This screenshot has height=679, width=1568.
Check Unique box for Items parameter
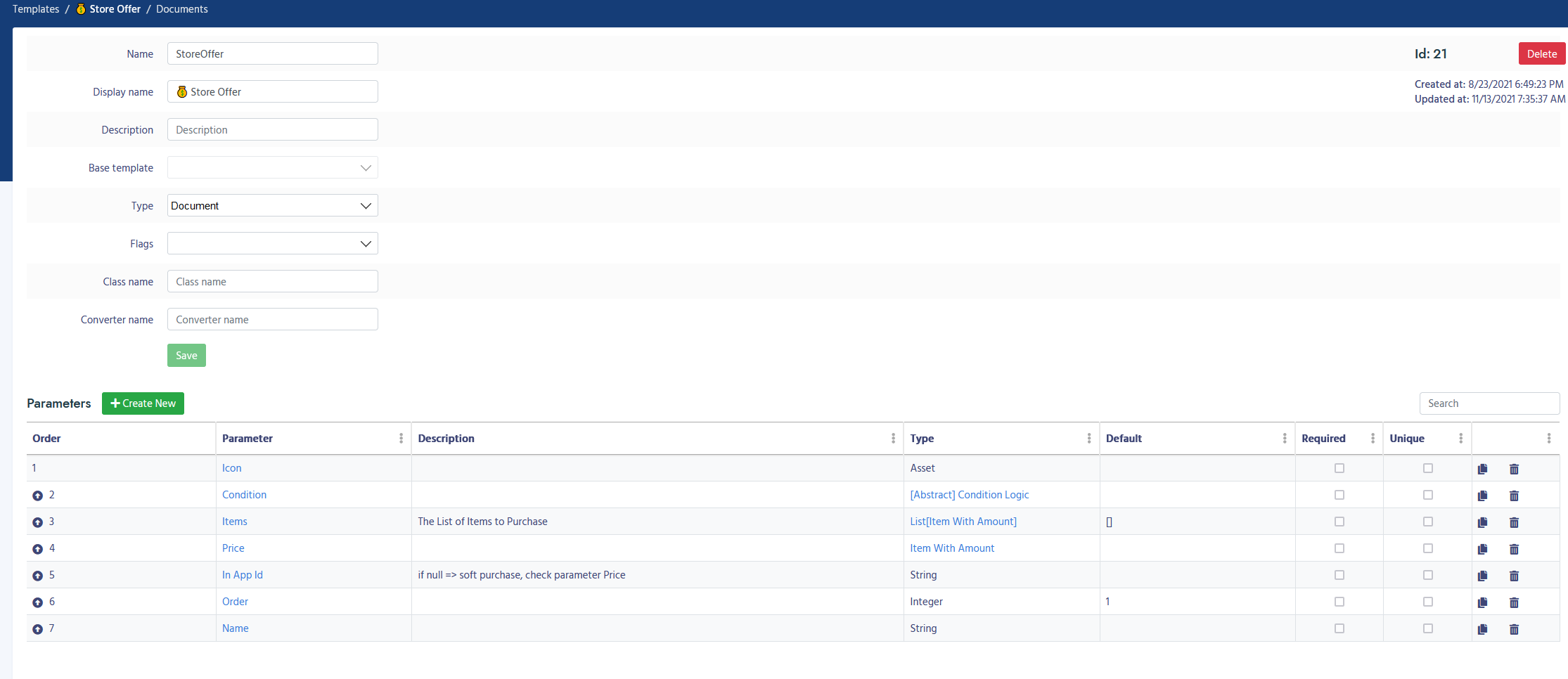1427,522
